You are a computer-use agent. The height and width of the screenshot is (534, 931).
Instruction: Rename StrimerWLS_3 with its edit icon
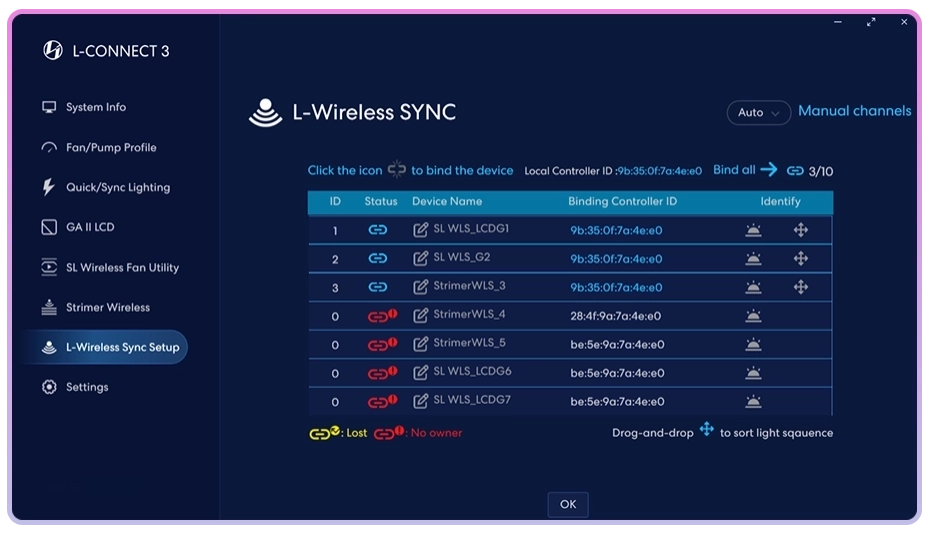point(420,287)
